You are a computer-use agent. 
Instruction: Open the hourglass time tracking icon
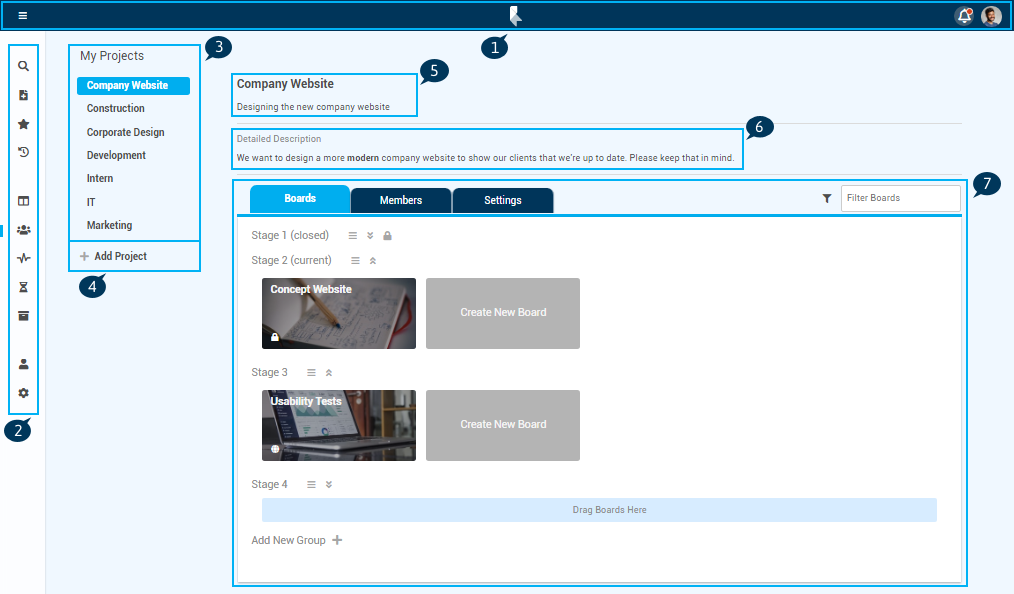pos(23,287)
